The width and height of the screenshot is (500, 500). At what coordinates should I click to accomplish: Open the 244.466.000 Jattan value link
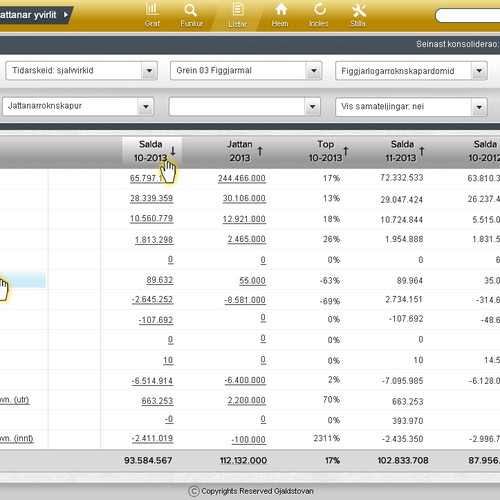pos(242,178)
